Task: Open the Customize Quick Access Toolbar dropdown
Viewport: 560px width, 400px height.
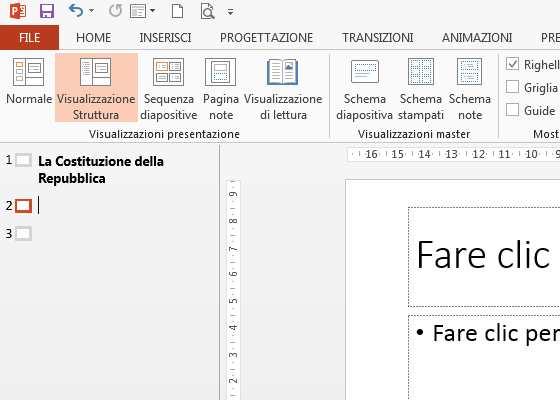Action: [x=230, y=12]
